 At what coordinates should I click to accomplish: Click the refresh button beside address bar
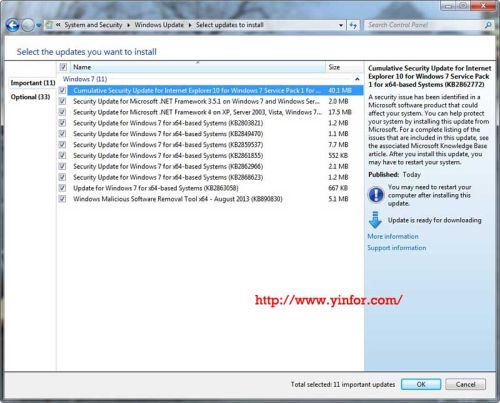[353, 25]
